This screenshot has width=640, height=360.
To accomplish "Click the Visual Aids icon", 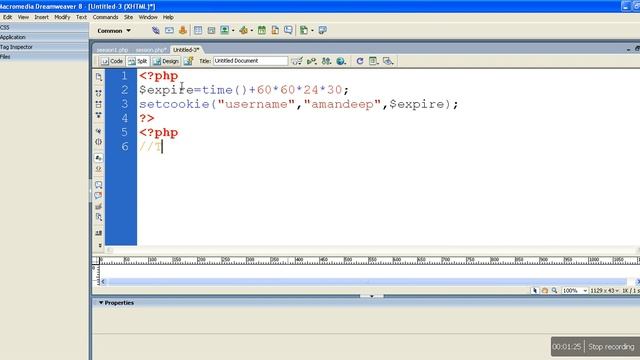I will click(388, 61).
